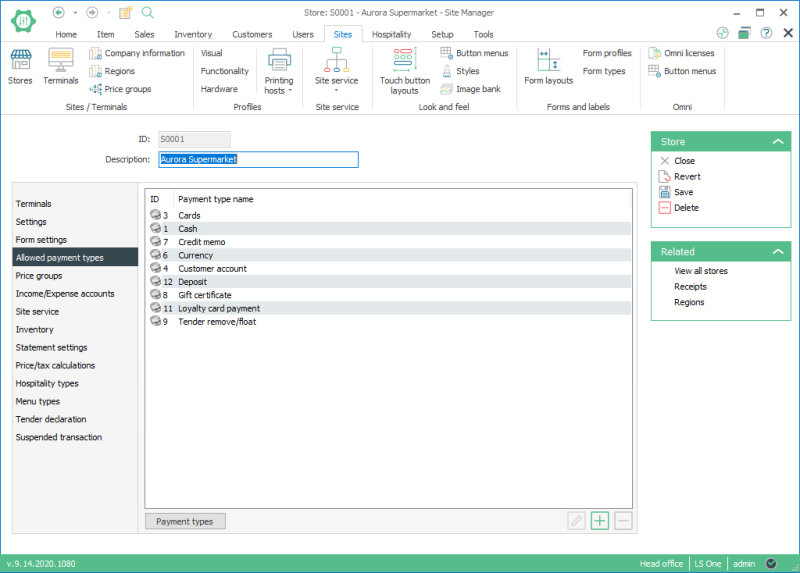Click the forward navigation arrow

92,12
